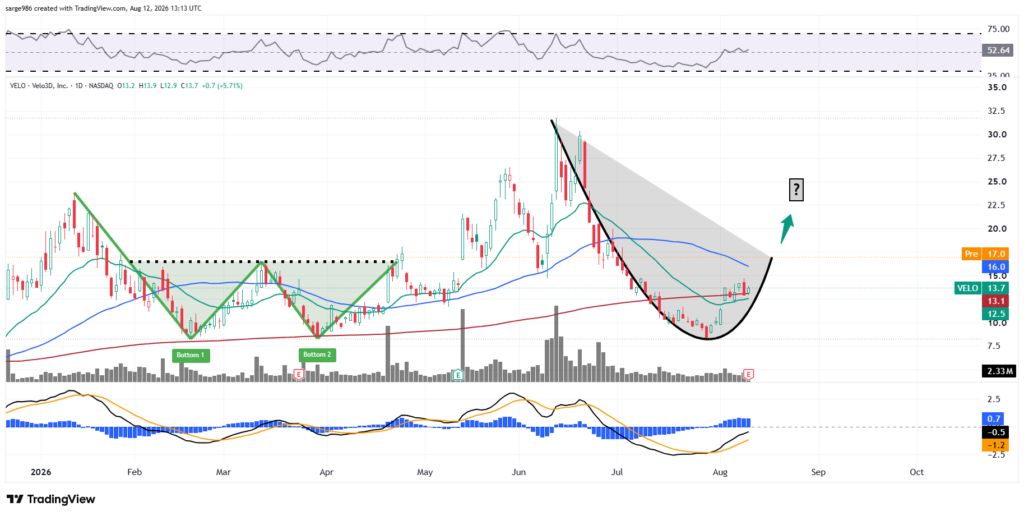Click the orange Pre 17.0 pre-market price label
This screenshot has width=1024, height=516.
(985, 253)
